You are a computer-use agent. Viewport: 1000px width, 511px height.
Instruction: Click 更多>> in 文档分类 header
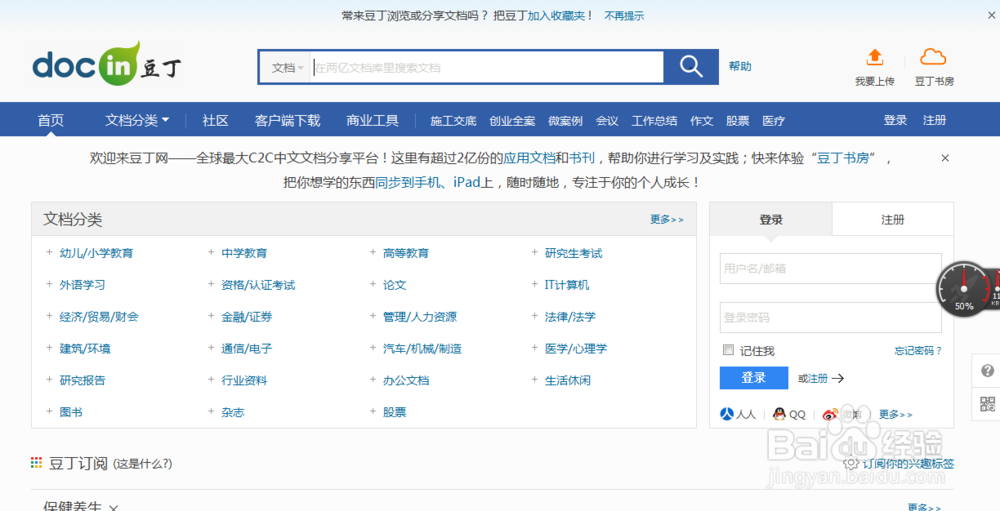pyautogui.click(x=666, y=219)
